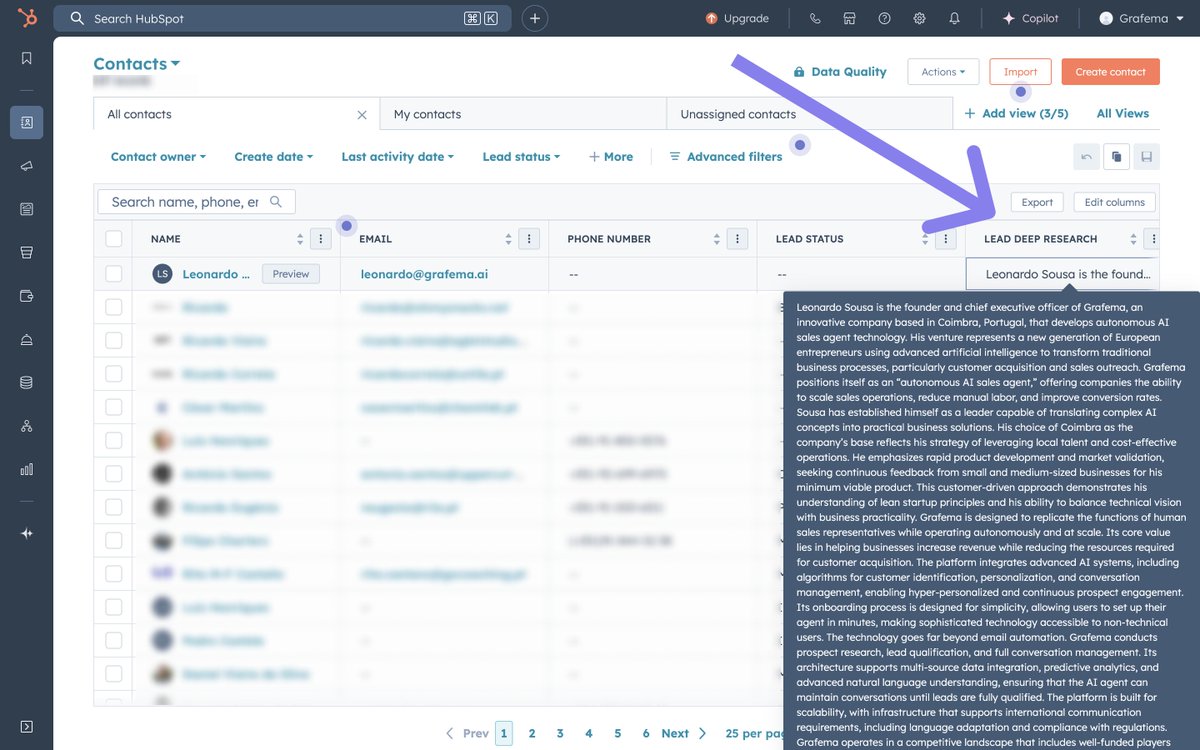Open Data Quality with the lock icon
1200x750 pixels.
point(839,72)
